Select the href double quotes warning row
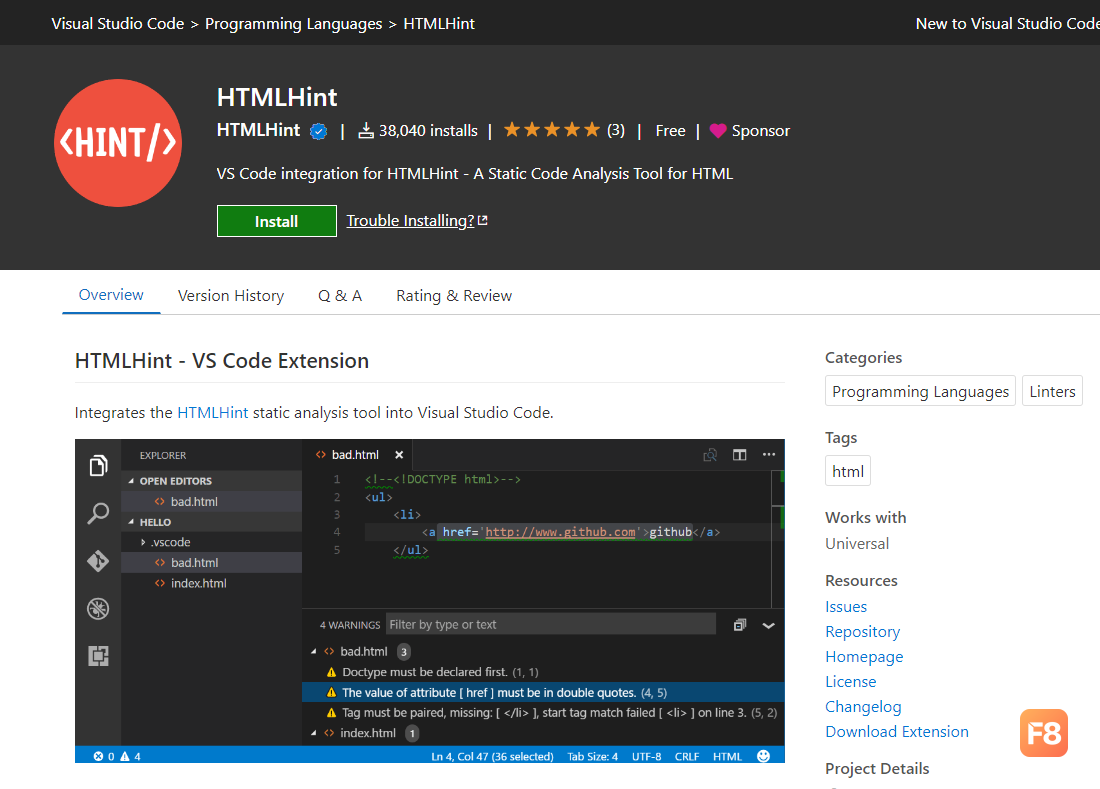 (x=543, y=692)
